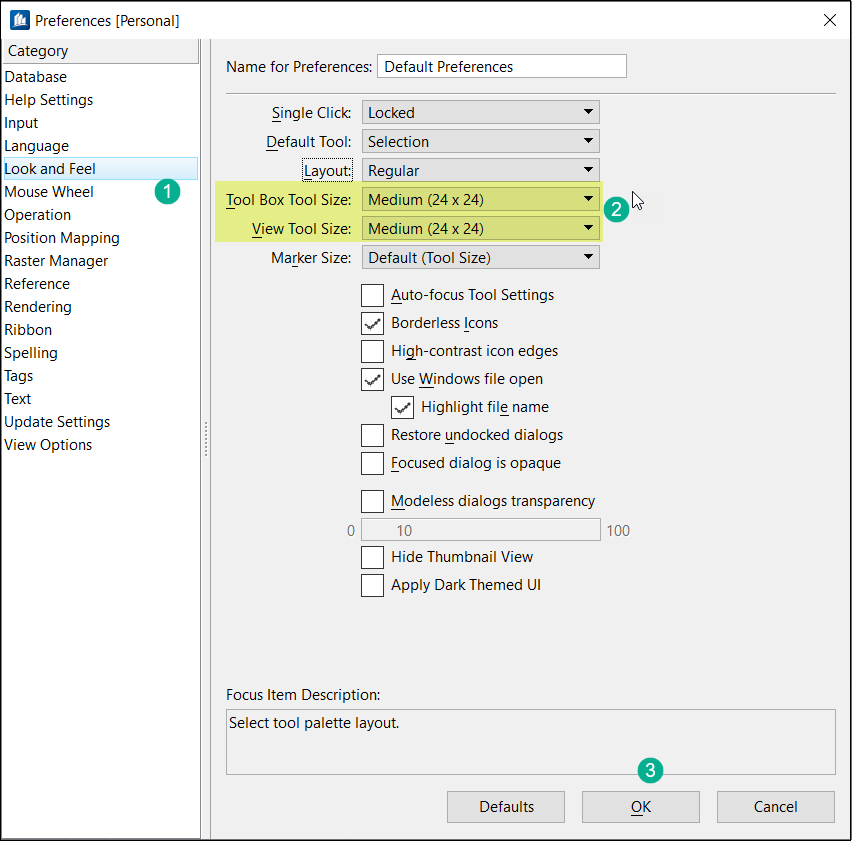Enable Auto-focus Tool Settings checkbox
Viewport: 852px width, 841px height.
click(373, 295)
